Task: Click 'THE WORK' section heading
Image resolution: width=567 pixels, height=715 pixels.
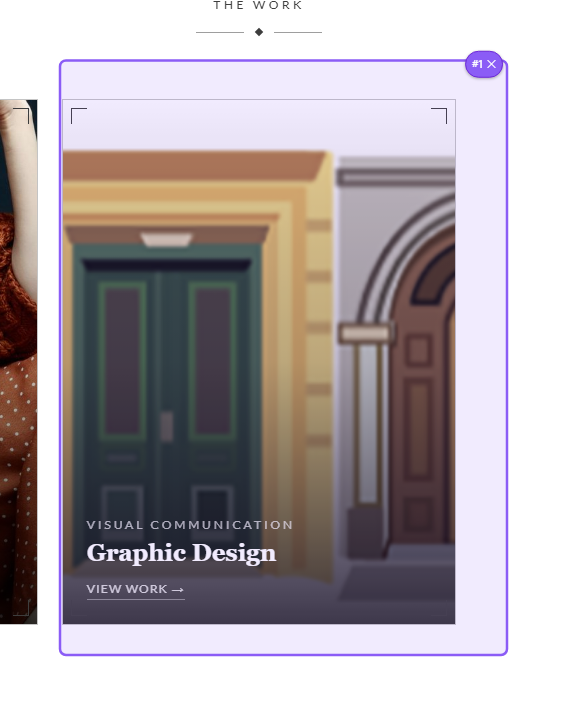Action: point(258,5)
